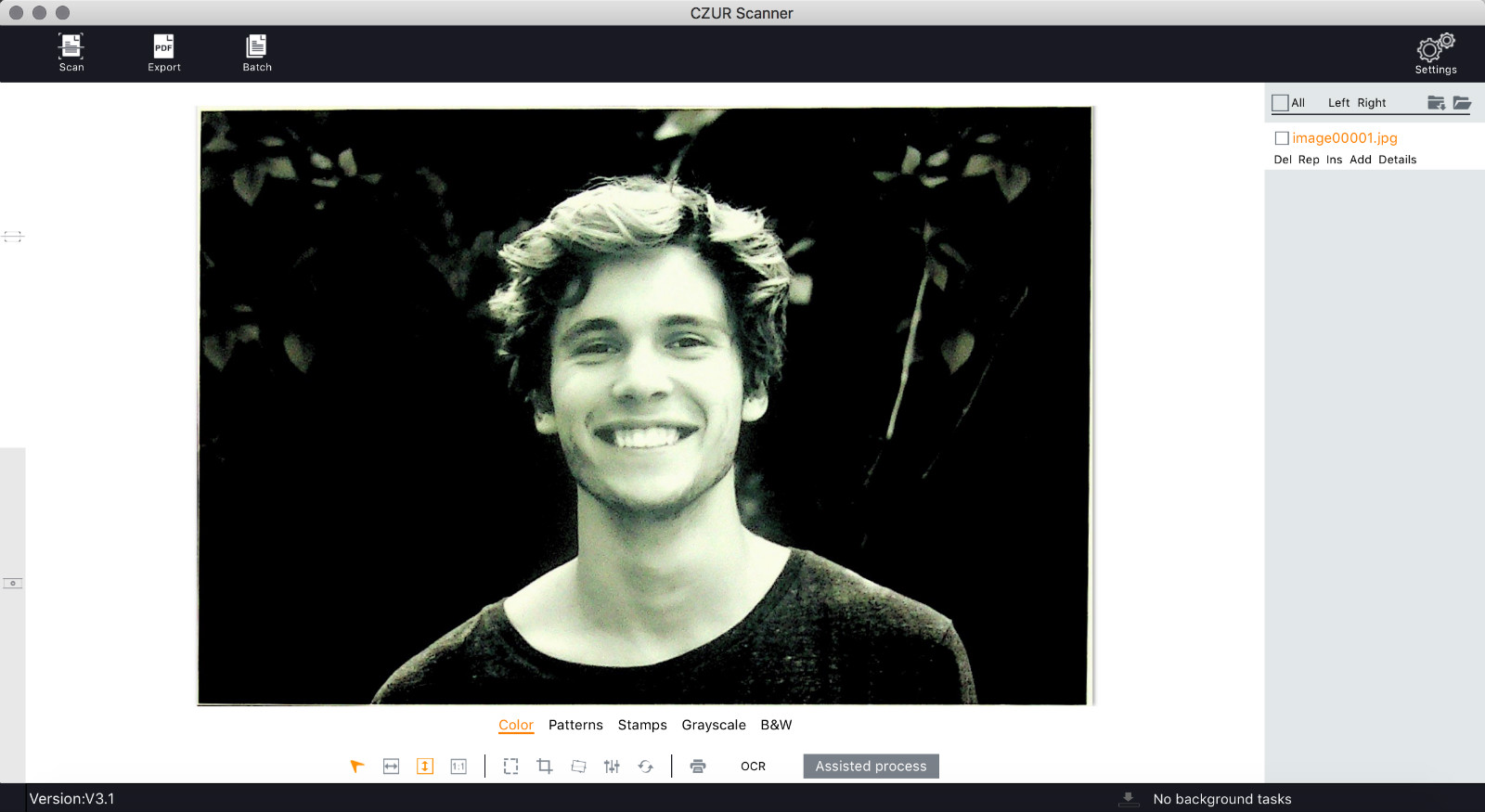
Task: Open the PDF Export tool
Action: coord(164,52)
